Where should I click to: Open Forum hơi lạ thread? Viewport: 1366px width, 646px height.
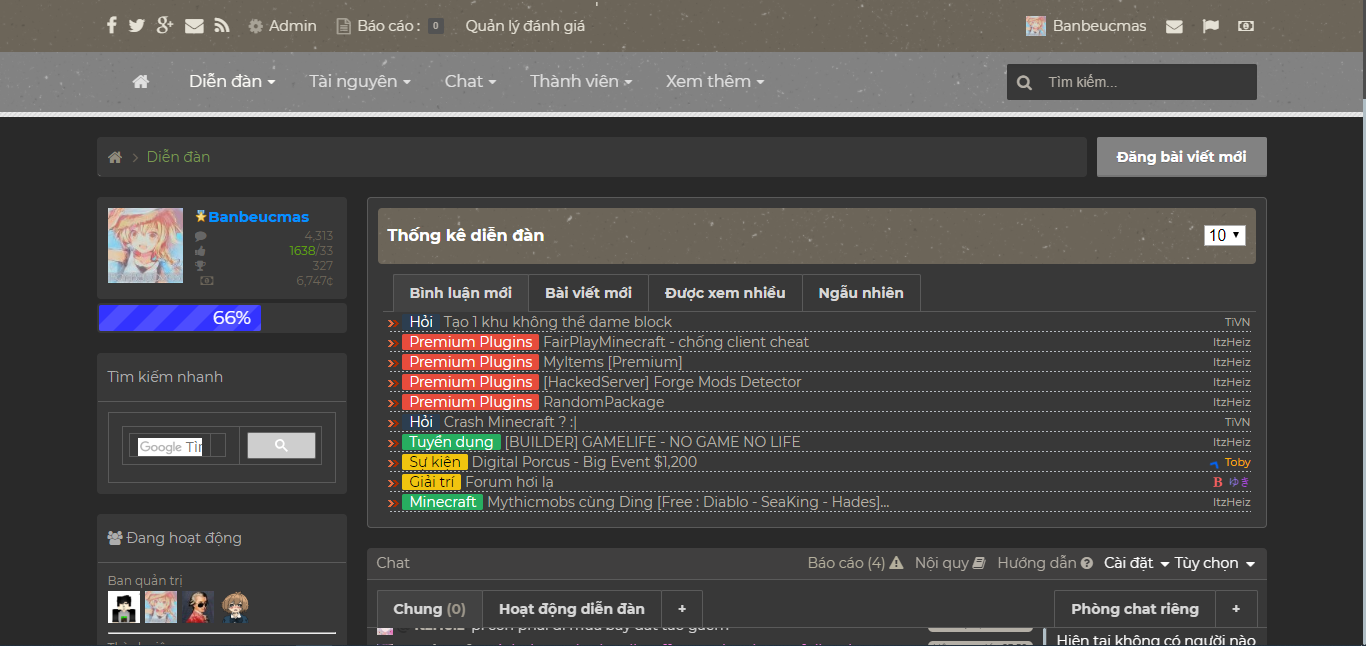click(x=509, y=482)
